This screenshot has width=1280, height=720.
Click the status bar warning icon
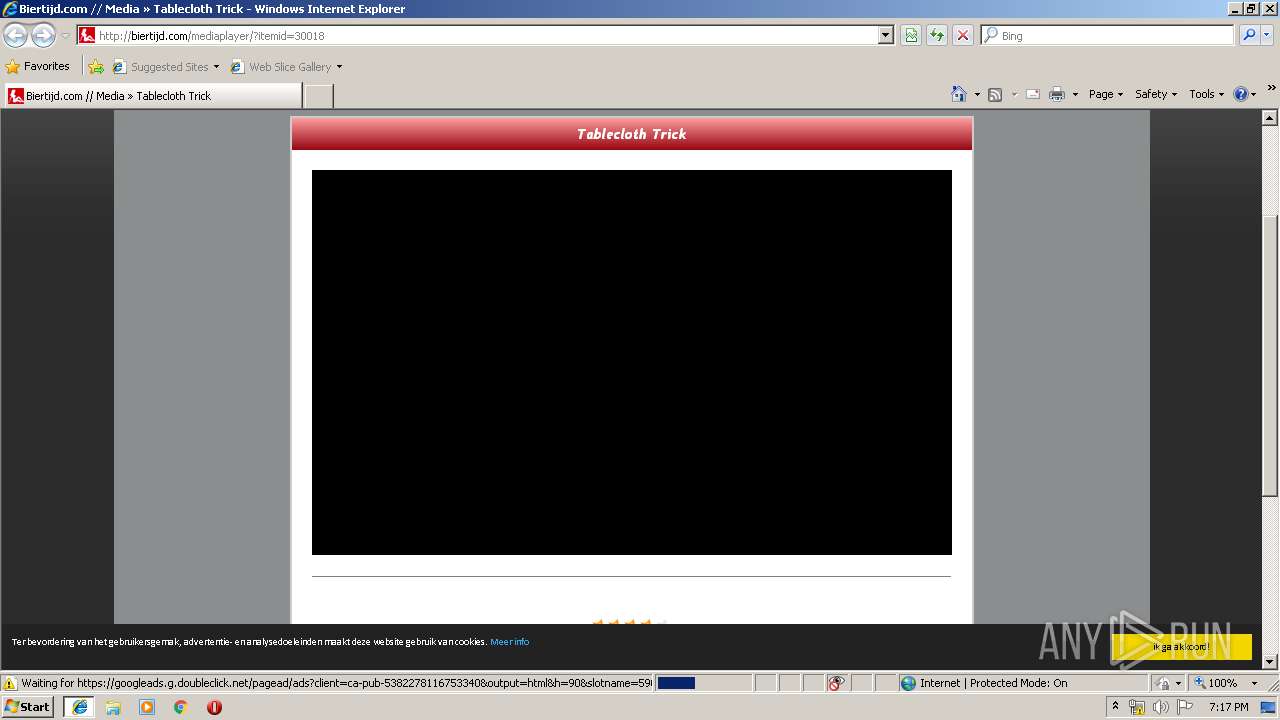[10, 683]
